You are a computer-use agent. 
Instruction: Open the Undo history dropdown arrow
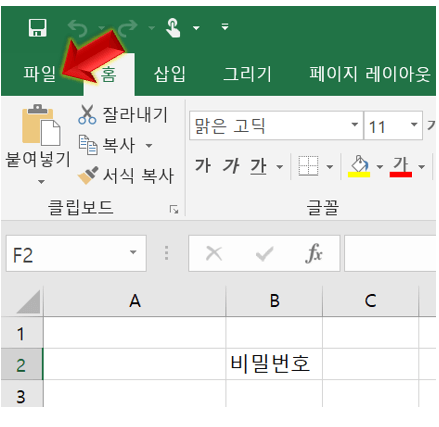pyautogui.click(x=102, y=28)
